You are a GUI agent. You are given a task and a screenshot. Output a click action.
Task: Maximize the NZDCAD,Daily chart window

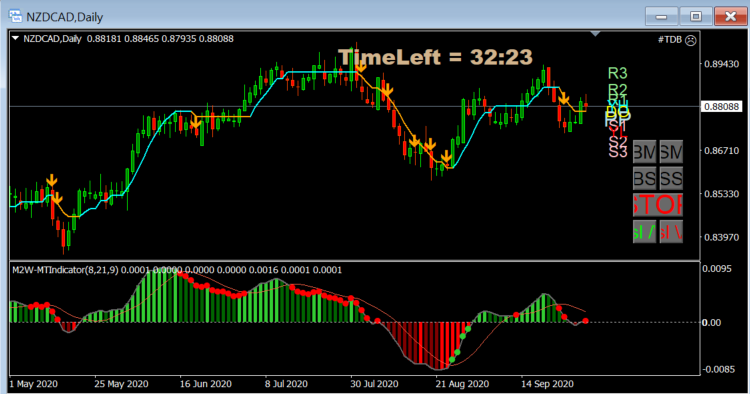[x=695, y=16]
